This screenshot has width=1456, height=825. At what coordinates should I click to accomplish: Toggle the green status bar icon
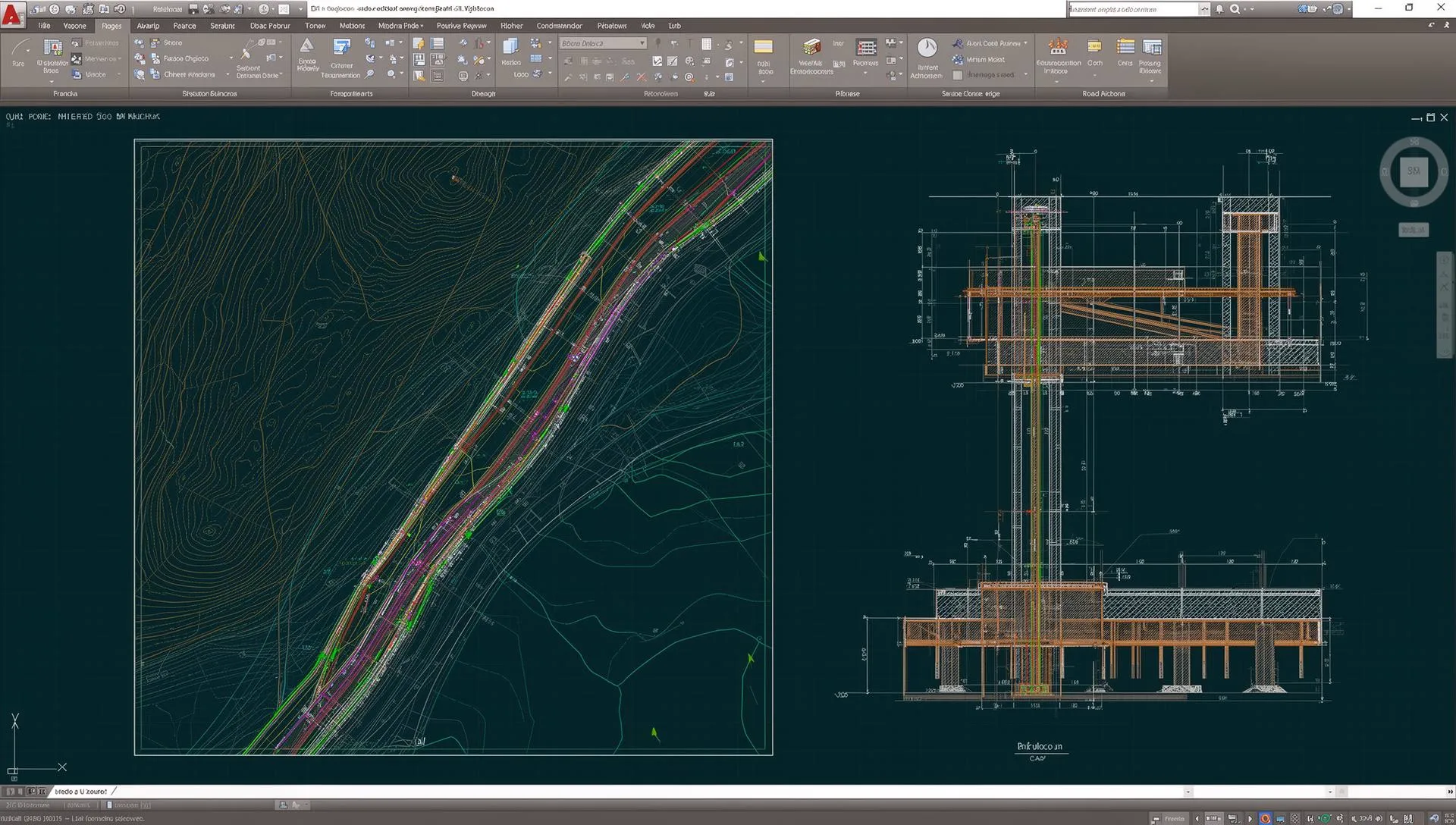(x=1326, y=818)
